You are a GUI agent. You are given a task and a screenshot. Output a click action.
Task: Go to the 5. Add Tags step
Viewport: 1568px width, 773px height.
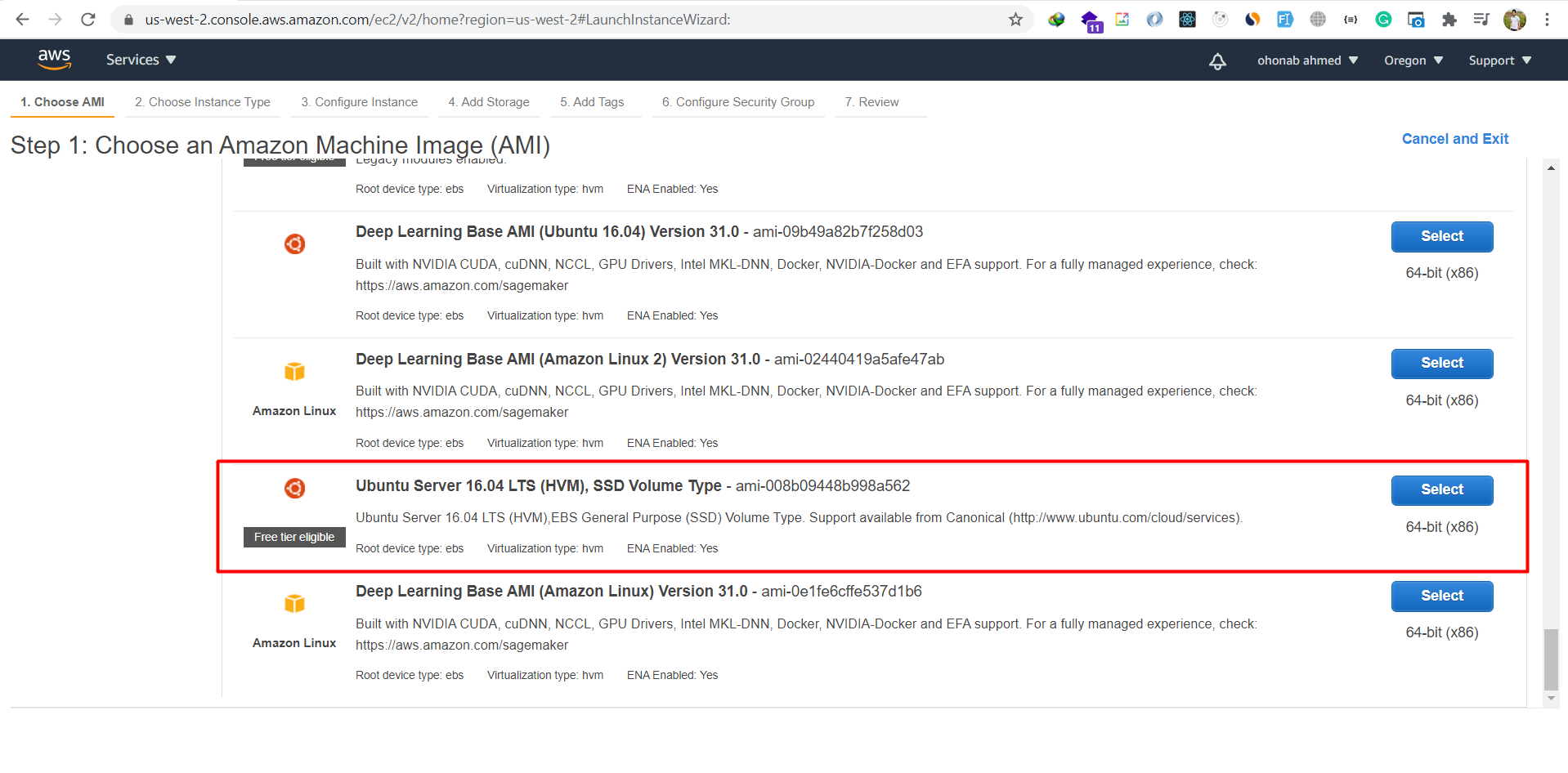(x=592, y=102)
